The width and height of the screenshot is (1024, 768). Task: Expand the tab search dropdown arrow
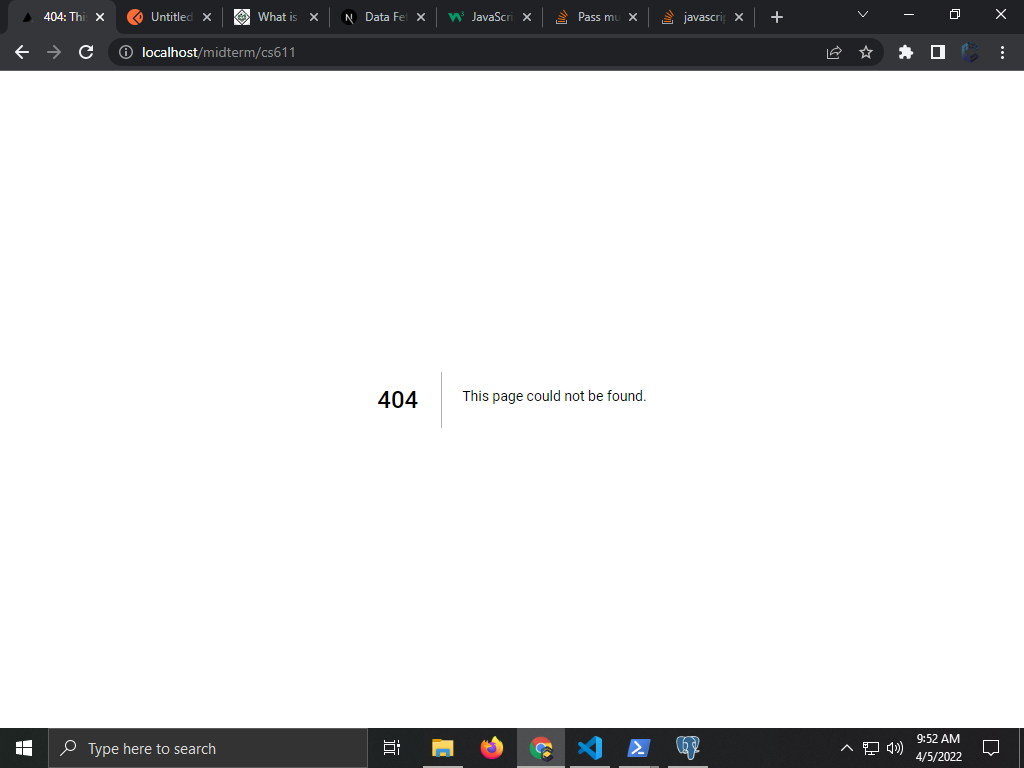[x=863, y=14]
